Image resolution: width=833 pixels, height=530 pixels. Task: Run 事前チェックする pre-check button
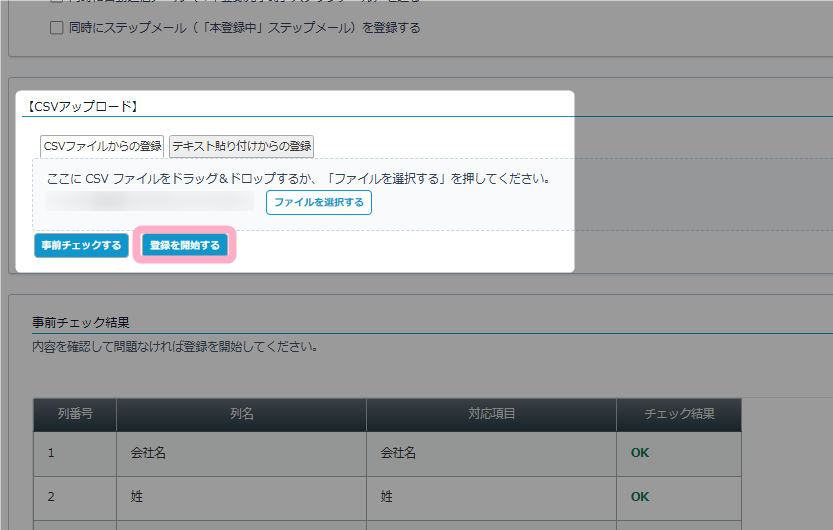(x=81, y=245)
